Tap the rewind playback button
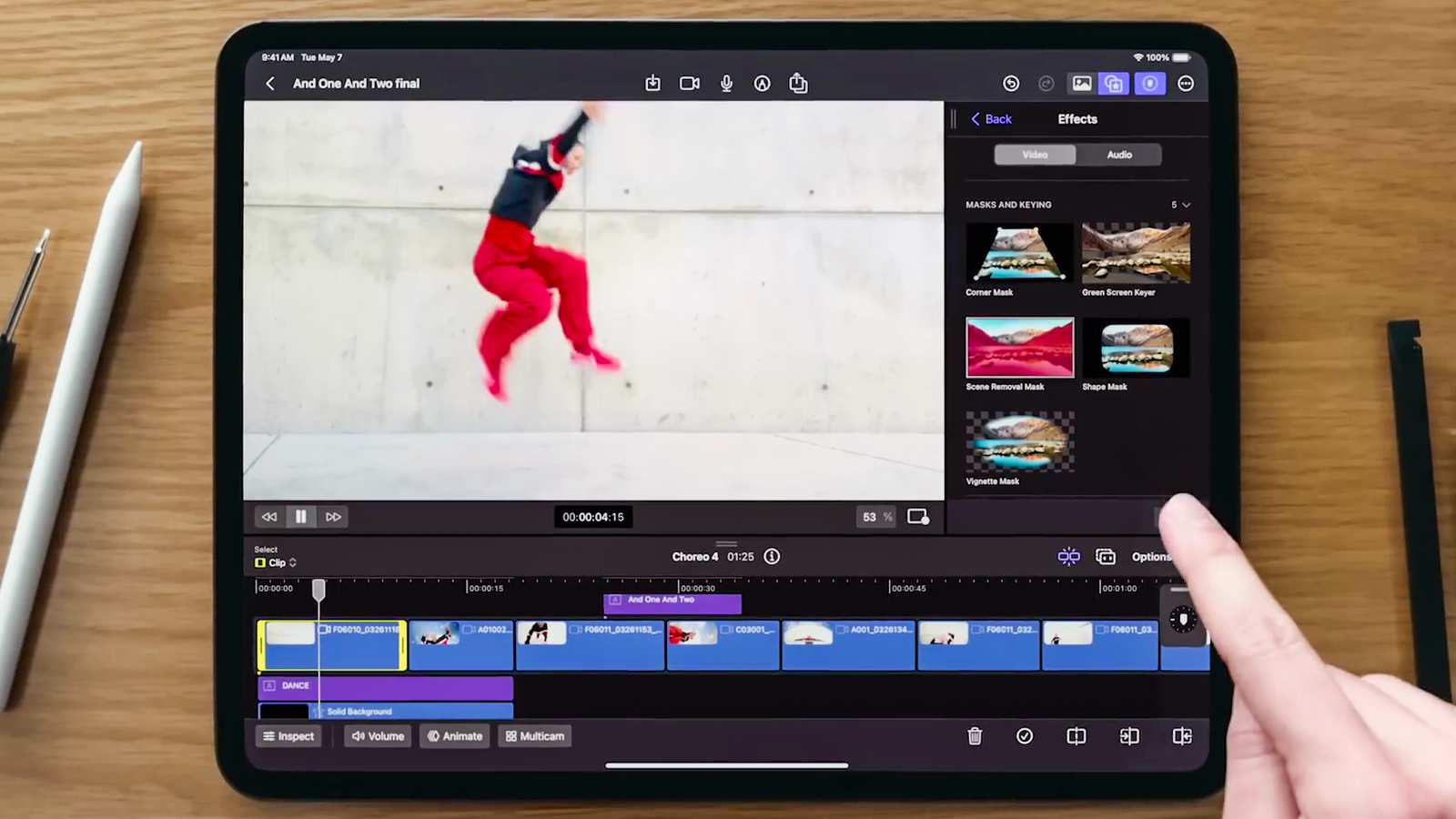The height and width of the screenshot is (819, 1456). click(x=269, y=517)
